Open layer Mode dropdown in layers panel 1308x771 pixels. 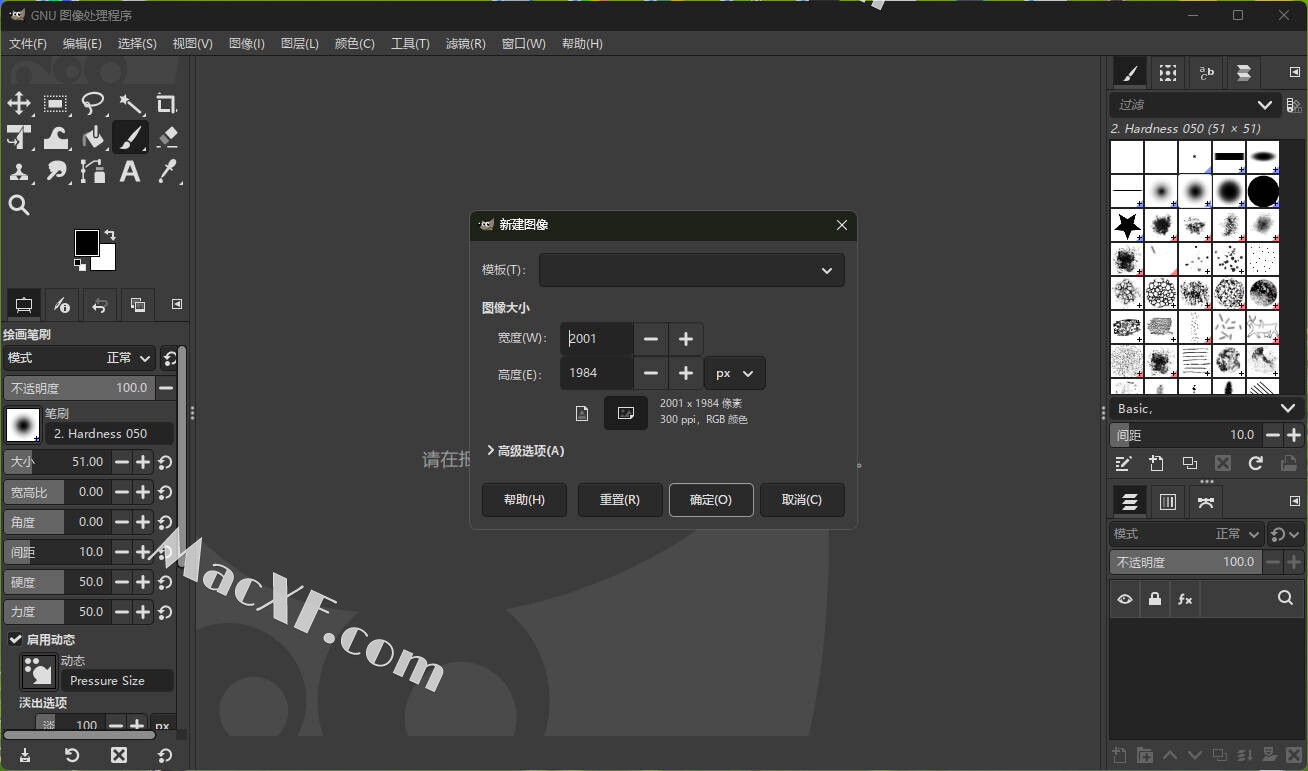1186,534
